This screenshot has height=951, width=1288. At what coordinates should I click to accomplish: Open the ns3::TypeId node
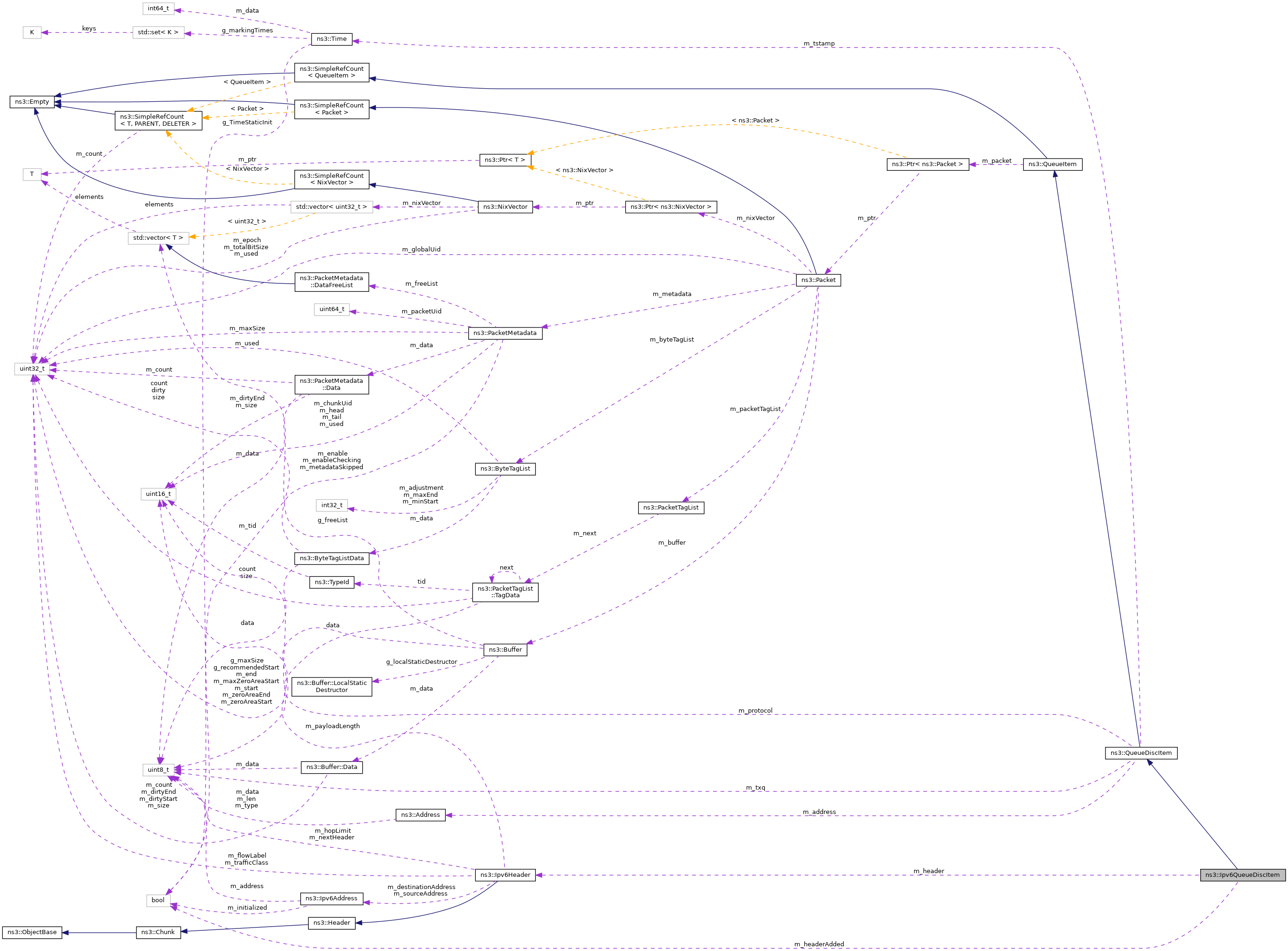331,583
